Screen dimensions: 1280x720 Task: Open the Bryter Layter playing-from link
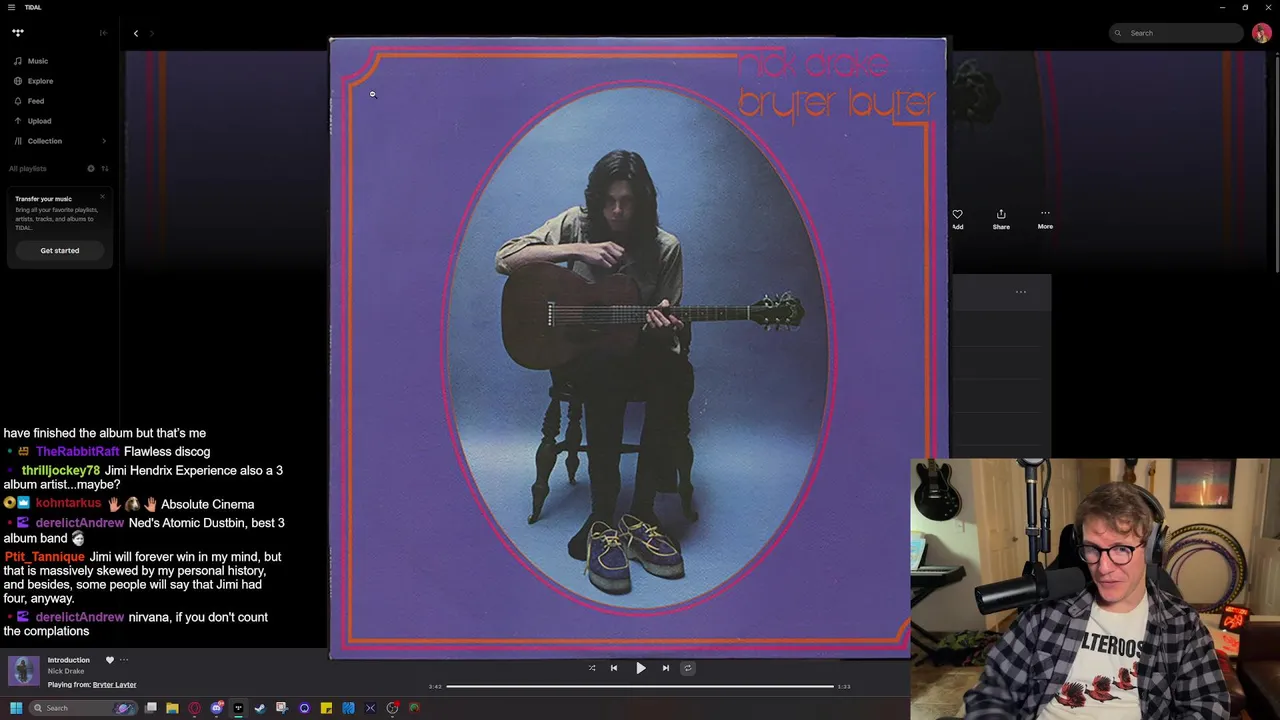(114, 685)
